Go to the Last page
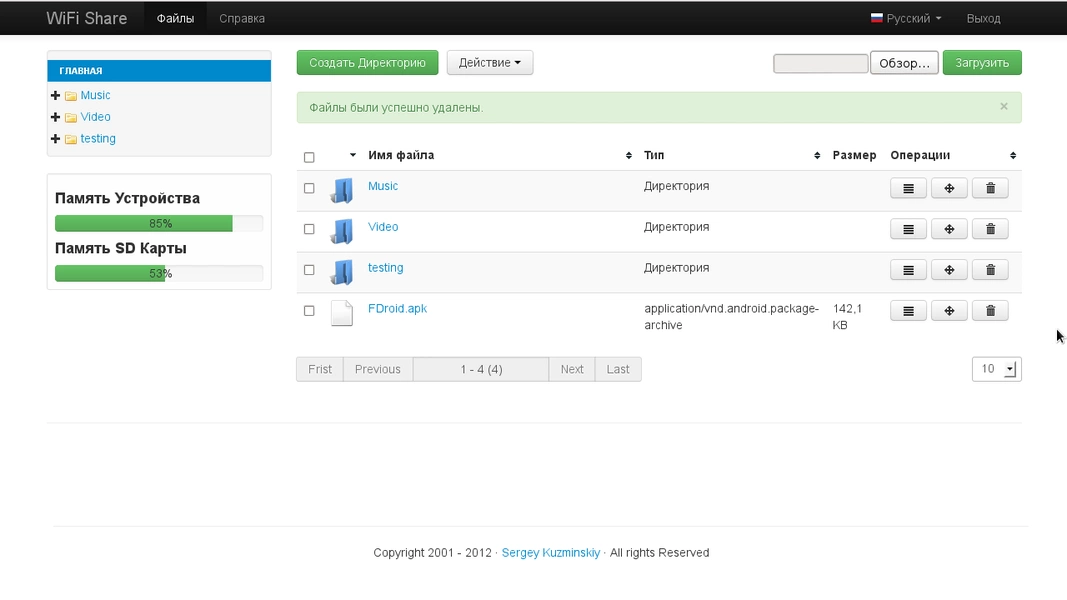 618,369
